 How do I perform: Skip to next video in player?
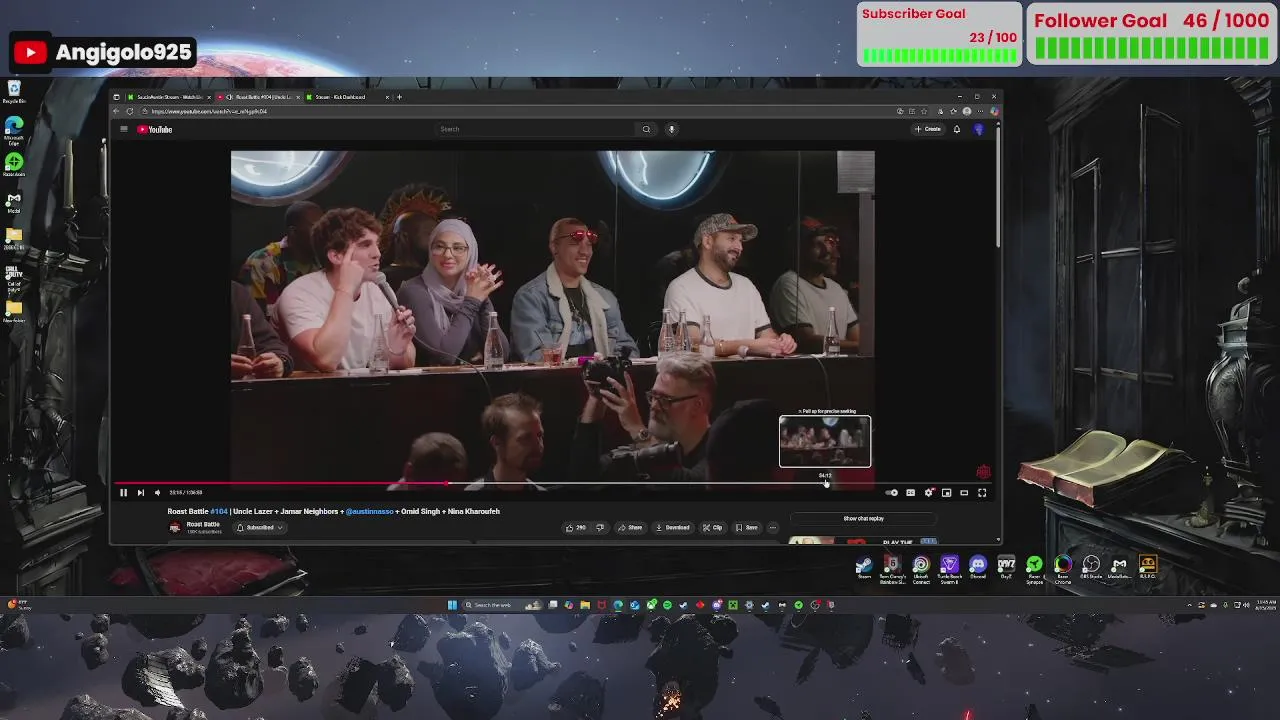pyautogui.click(x=140, y=492)
